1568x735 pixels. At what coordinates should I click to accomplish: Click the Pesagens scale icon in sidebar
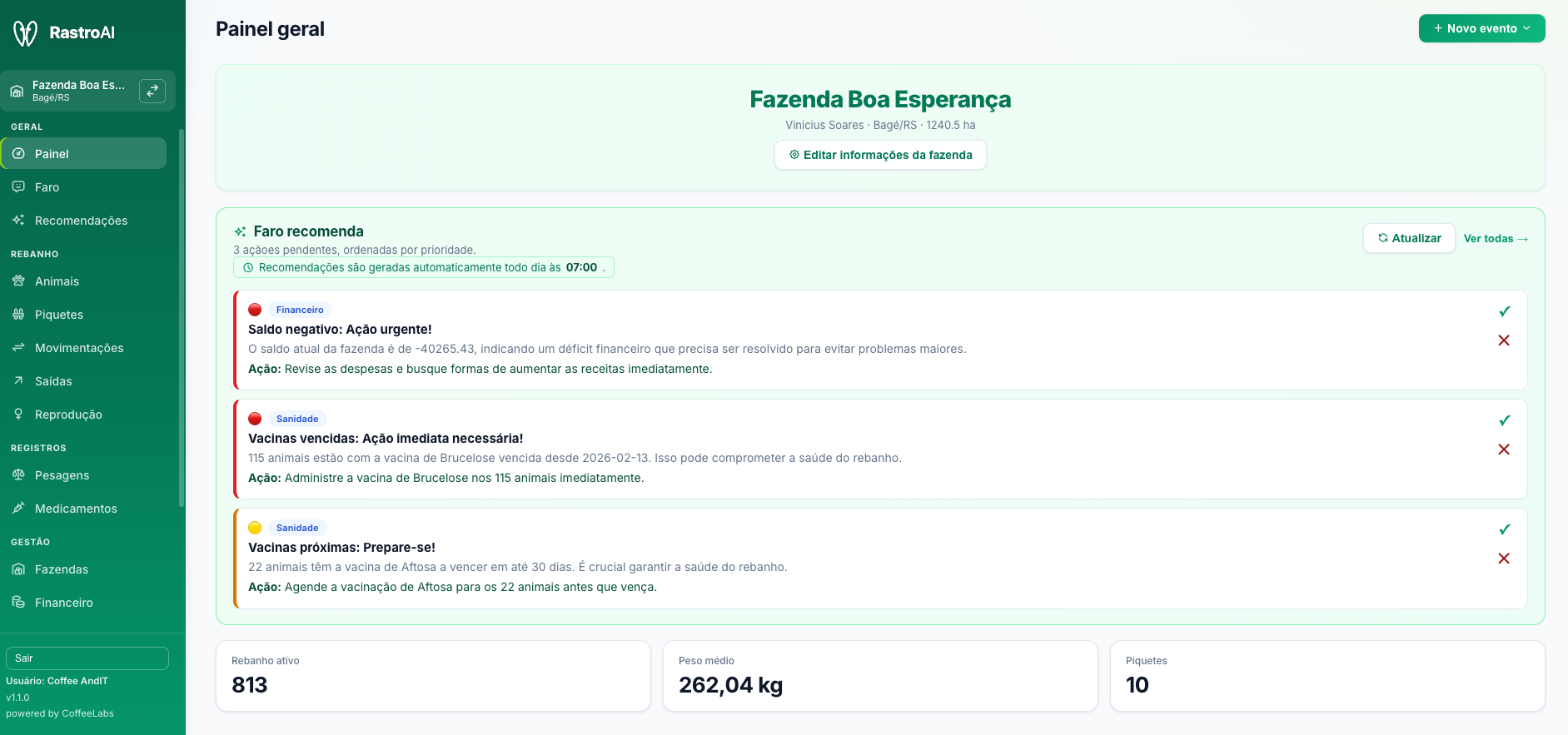pyautogui.click(x=18, y=475)
